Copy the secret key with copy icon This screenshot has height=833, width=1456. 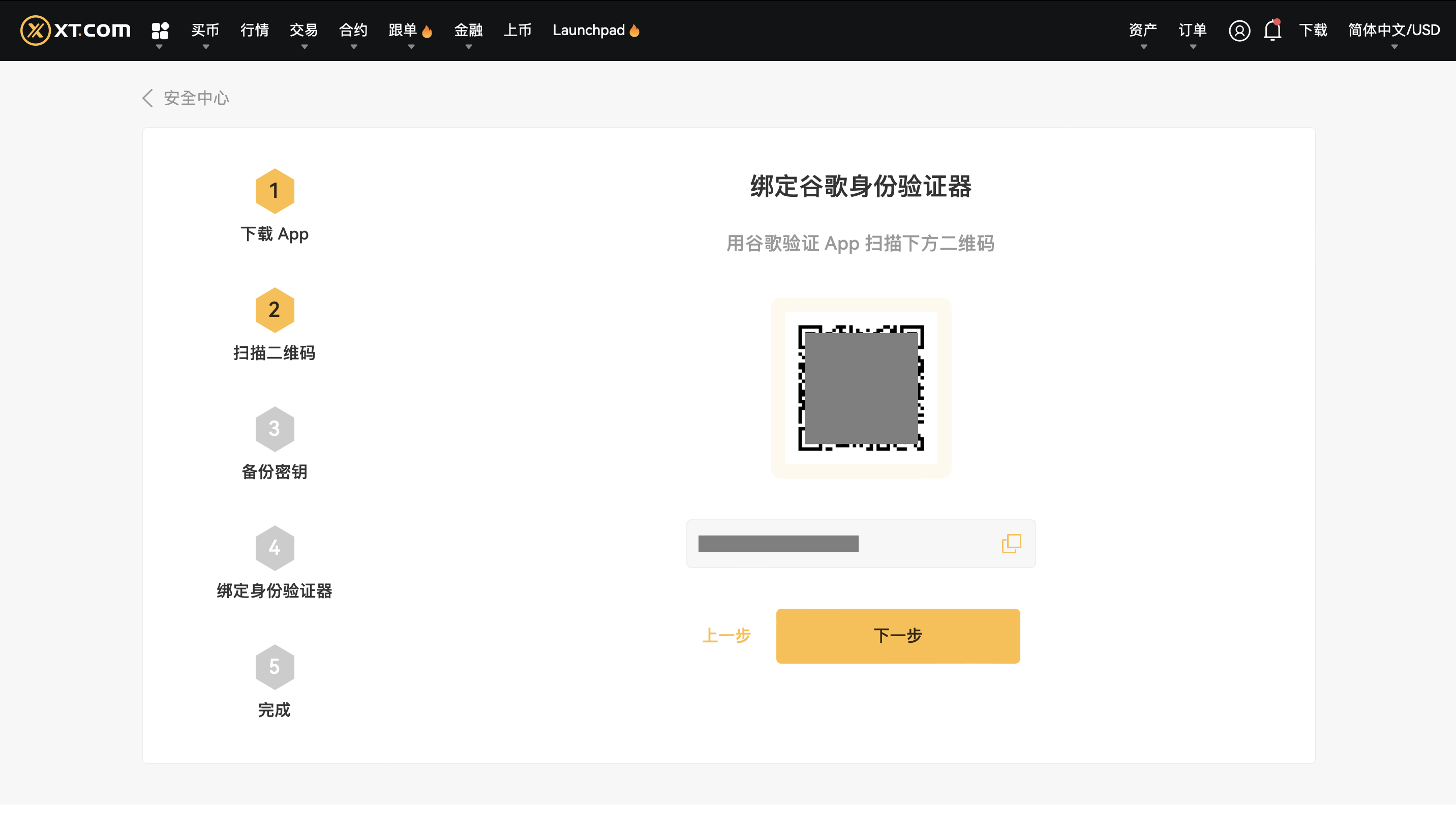pyautogui.click(x=1011, y=544)
